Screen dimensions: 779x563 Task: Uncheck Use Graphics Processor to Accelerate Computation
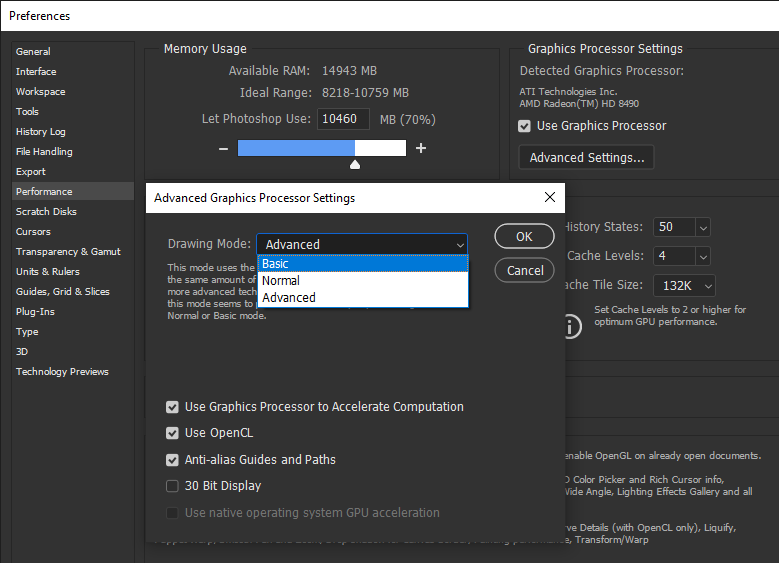tap(173, 407)
